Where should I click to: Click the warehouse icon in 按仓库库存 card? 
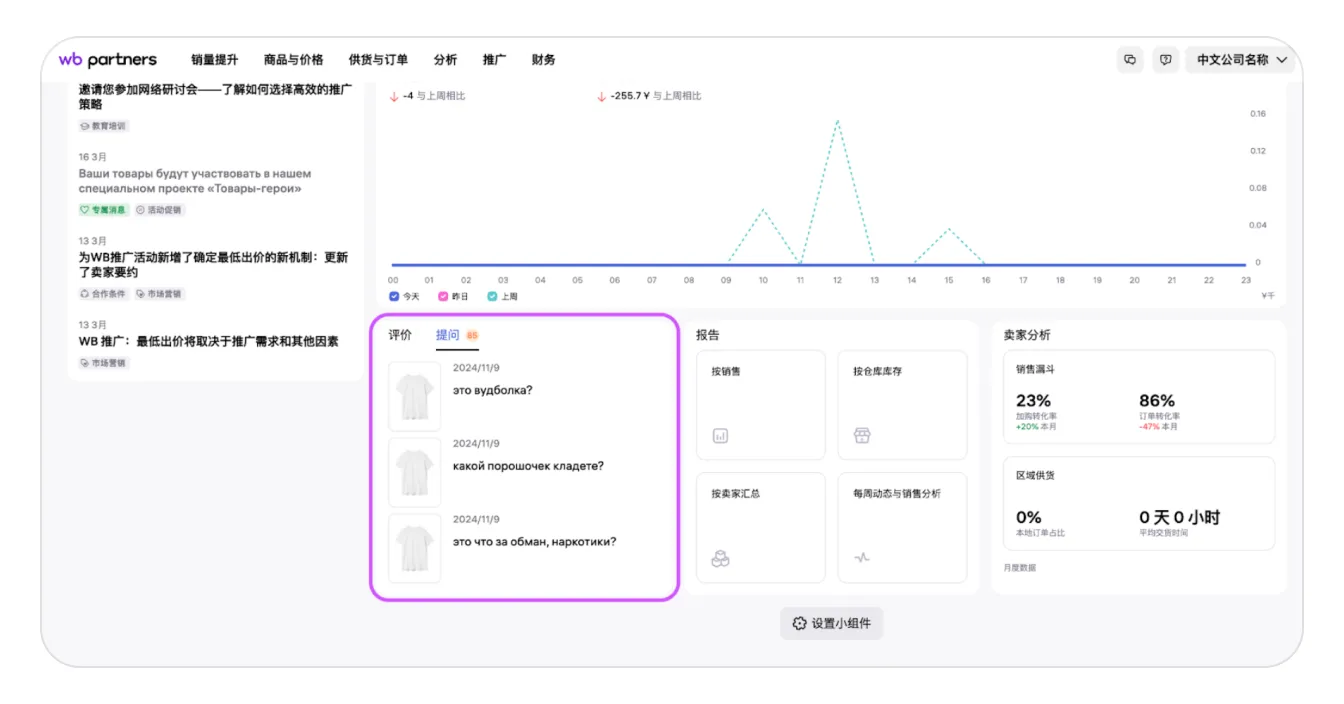tap(862, 435)
